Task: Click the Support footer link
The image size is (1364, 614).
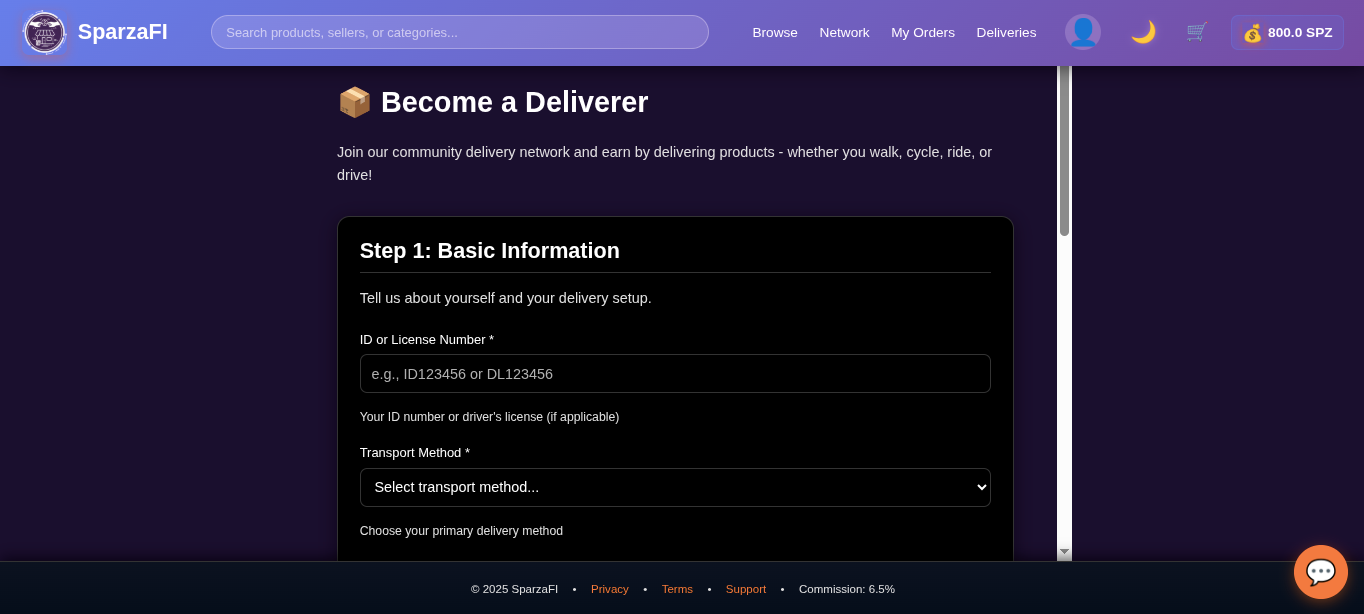Action: pos(745,589)
